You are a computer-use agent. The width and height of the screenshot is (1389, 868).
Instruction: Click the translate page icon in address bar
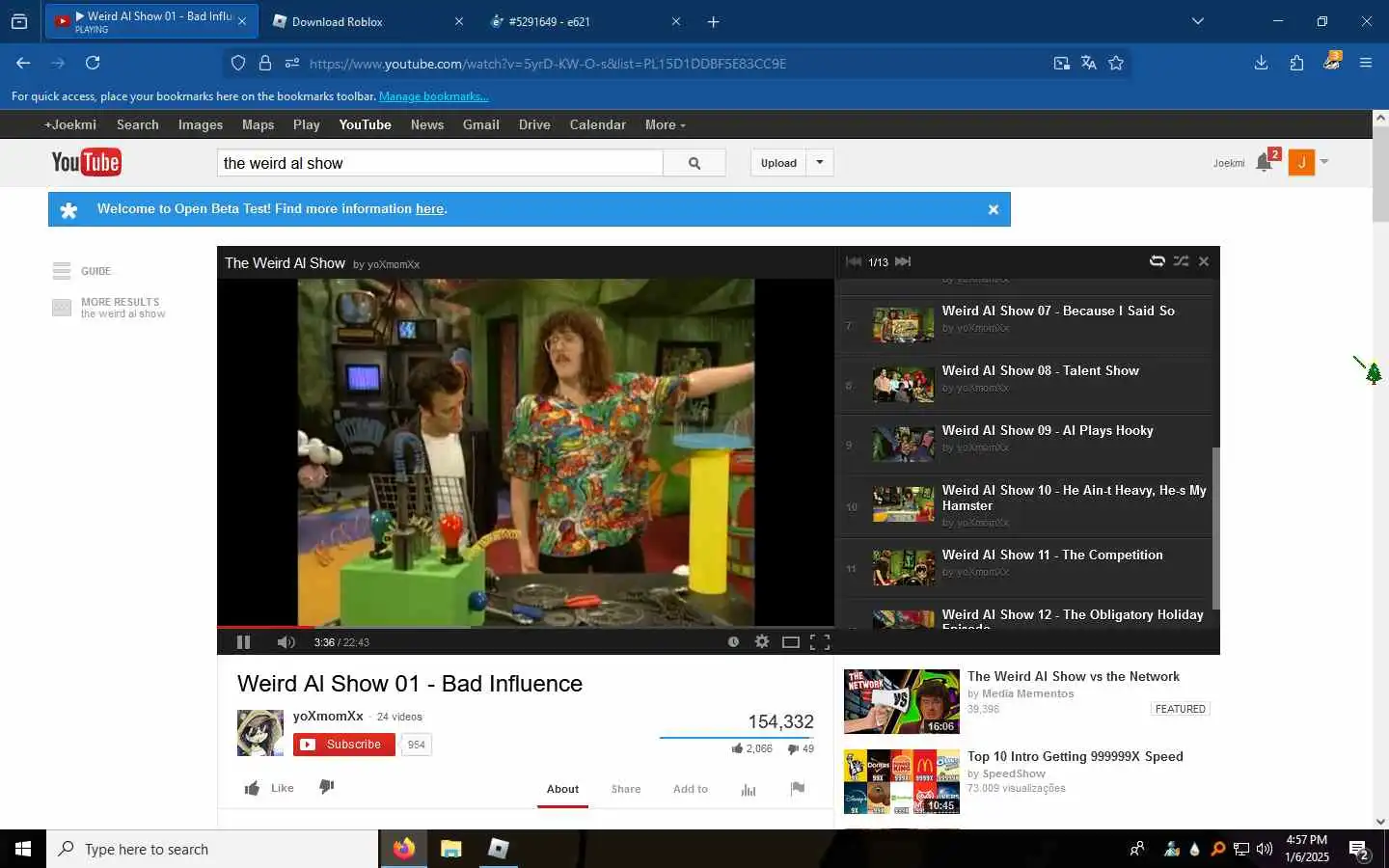tap(1089, 63)
